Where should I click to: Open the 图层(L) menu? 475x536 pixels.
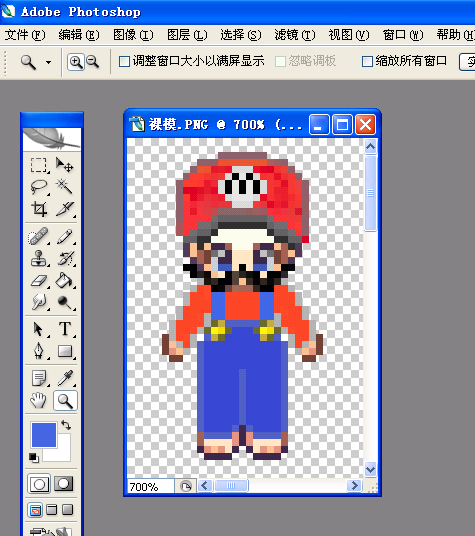[187, 35]
